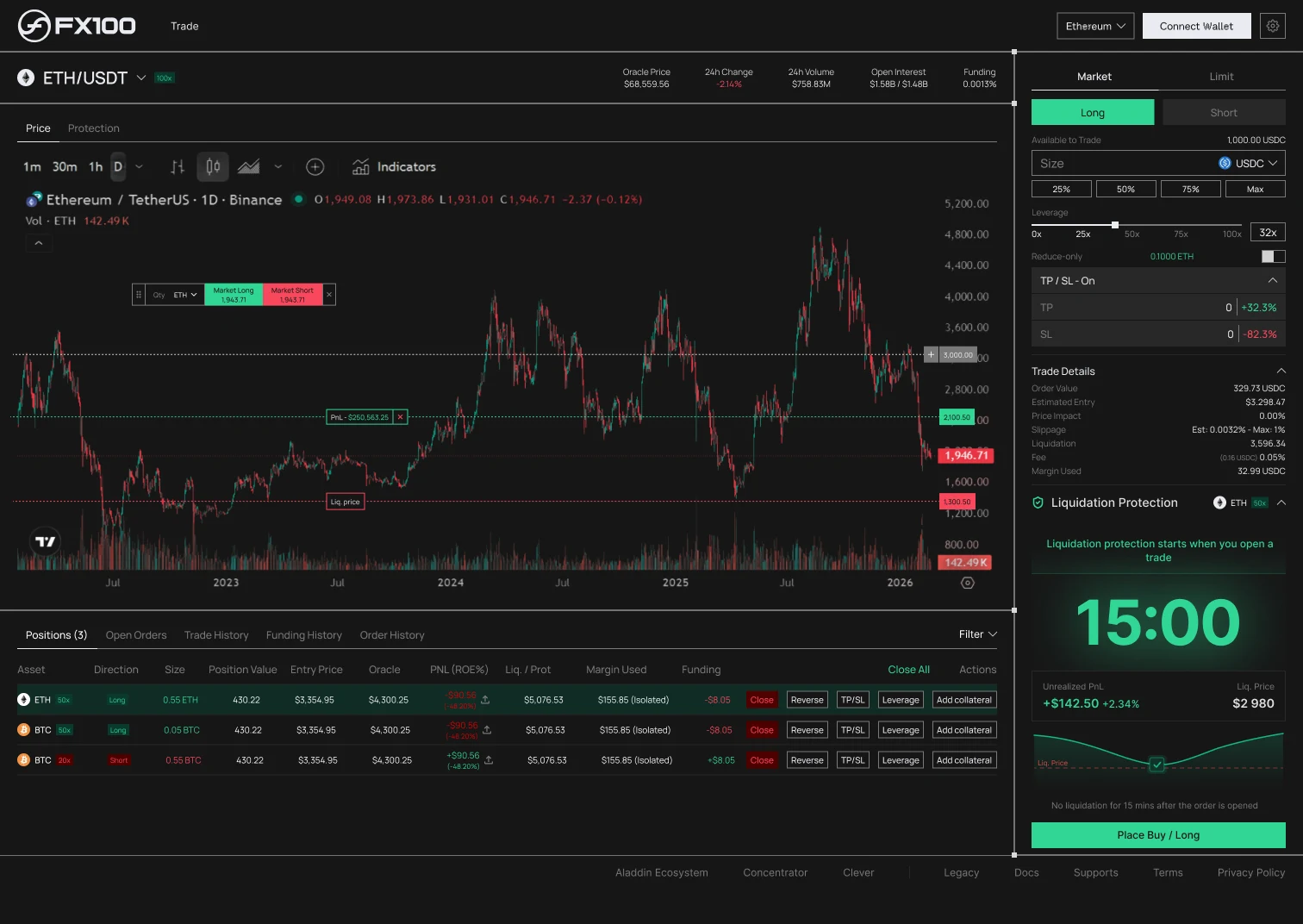Click the leverage slider handle
1303x924 pixels.
tap(1115, 225)
